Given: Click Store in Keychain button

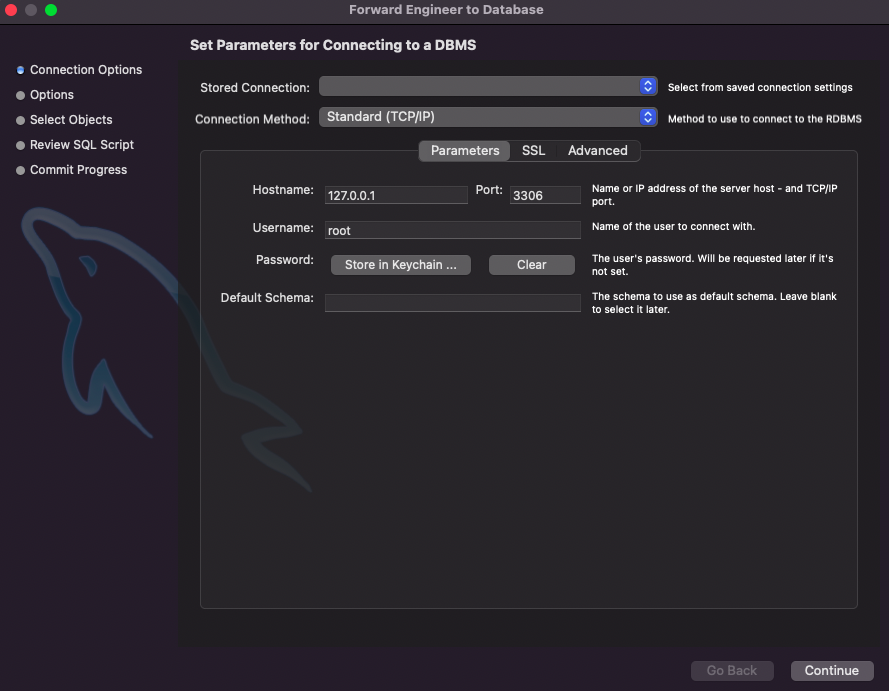Looking at the screenshot, I should click(x=400, y=265).
